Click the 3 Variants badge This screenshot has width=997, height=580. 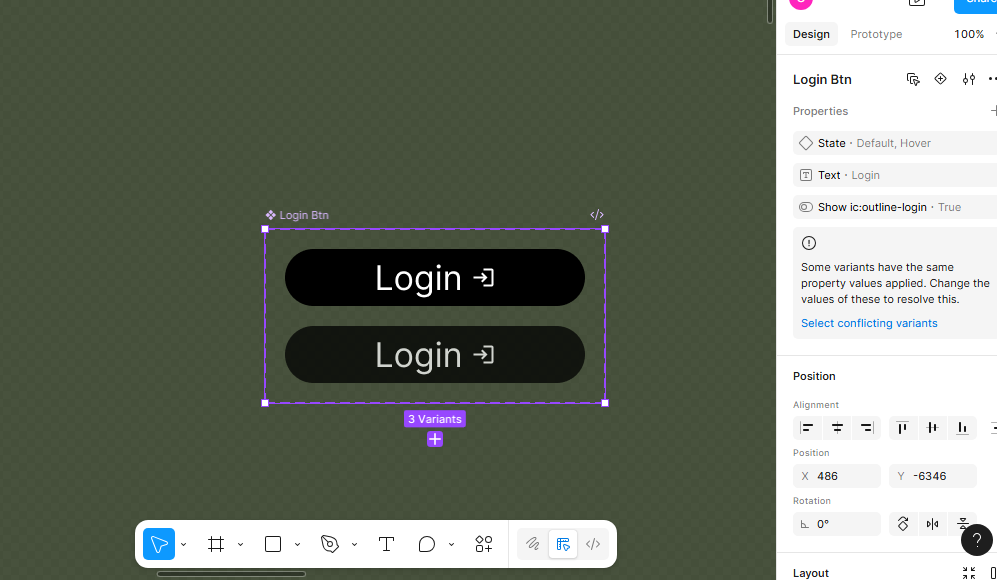(435, 419)
